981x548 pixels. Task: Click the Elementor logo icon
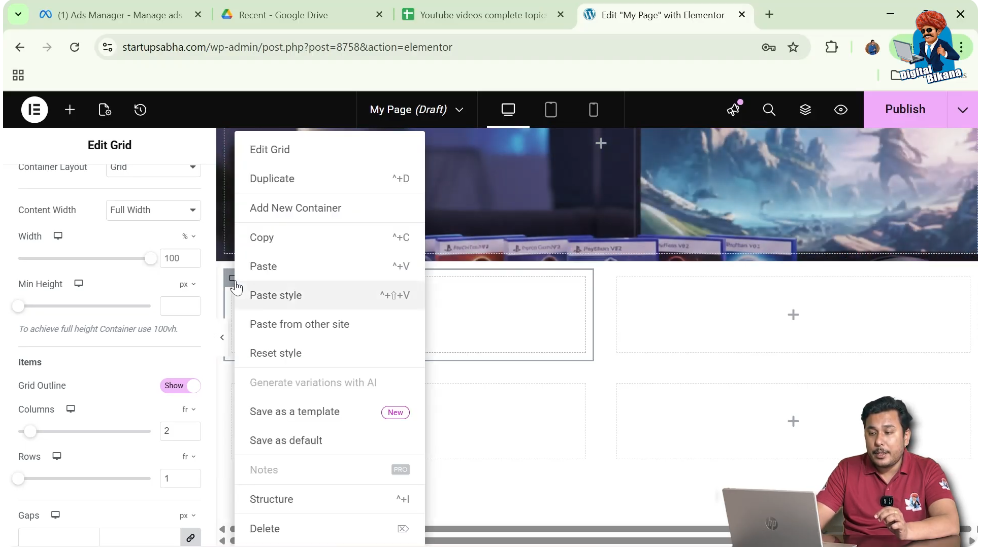[x=34, y=110]
